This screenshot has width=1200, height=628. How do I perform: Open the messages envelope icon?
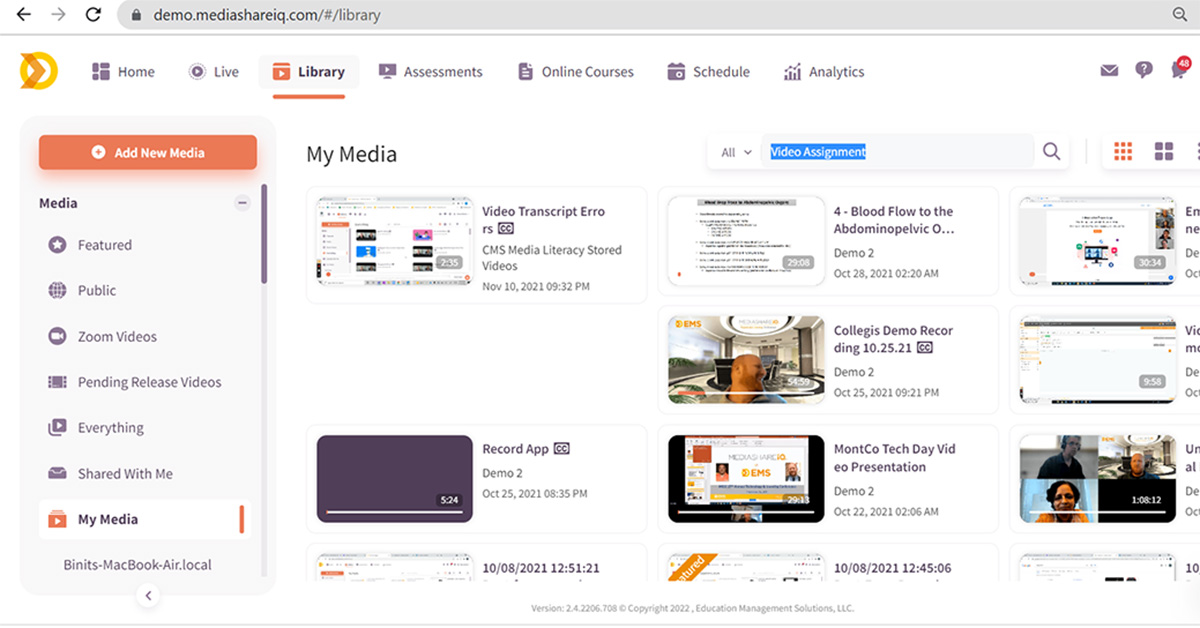pyautogui.click(x=1109, y=71)
